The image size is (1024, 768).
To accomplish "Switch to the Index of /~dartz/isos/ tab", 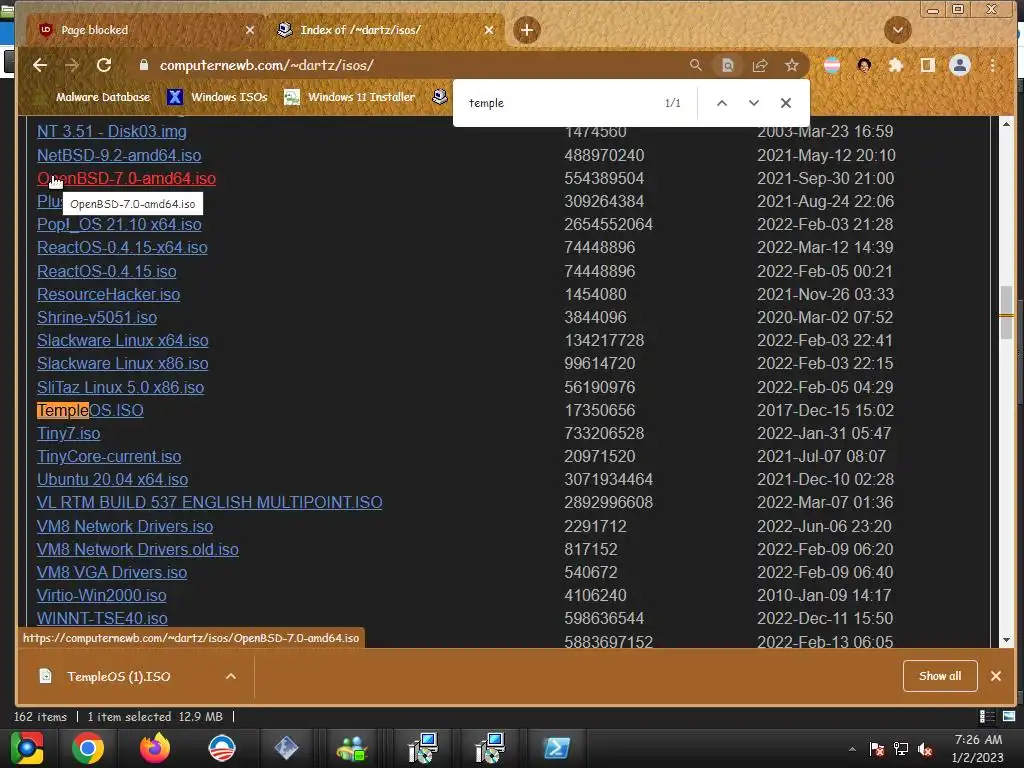I will point(384,30).
